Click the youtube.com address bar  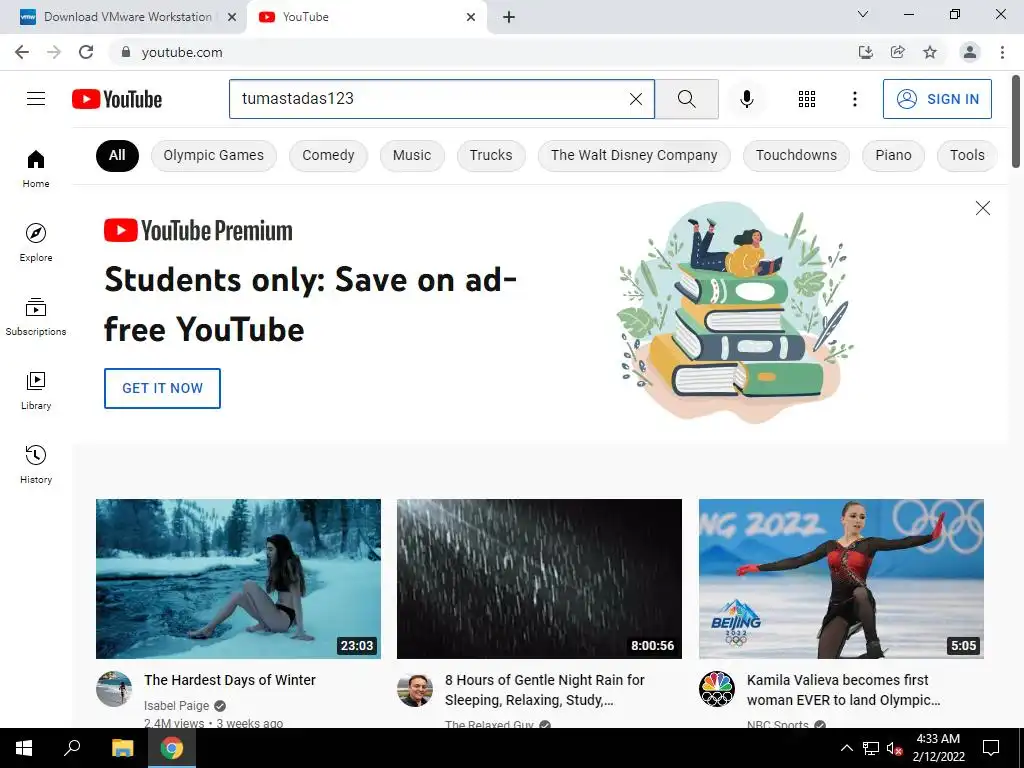click(483, 52)
